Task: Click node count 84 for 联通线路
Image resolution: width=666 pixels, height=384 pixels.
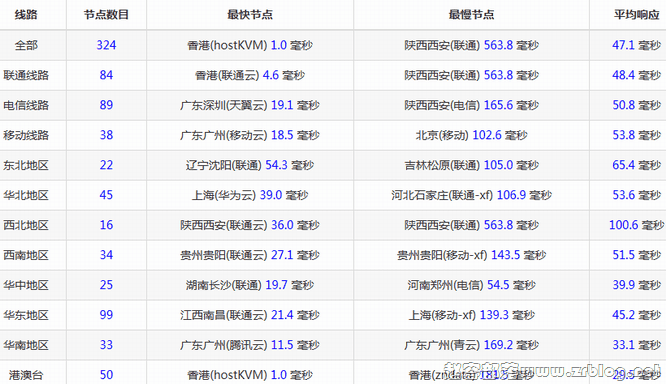Action: 106,75
